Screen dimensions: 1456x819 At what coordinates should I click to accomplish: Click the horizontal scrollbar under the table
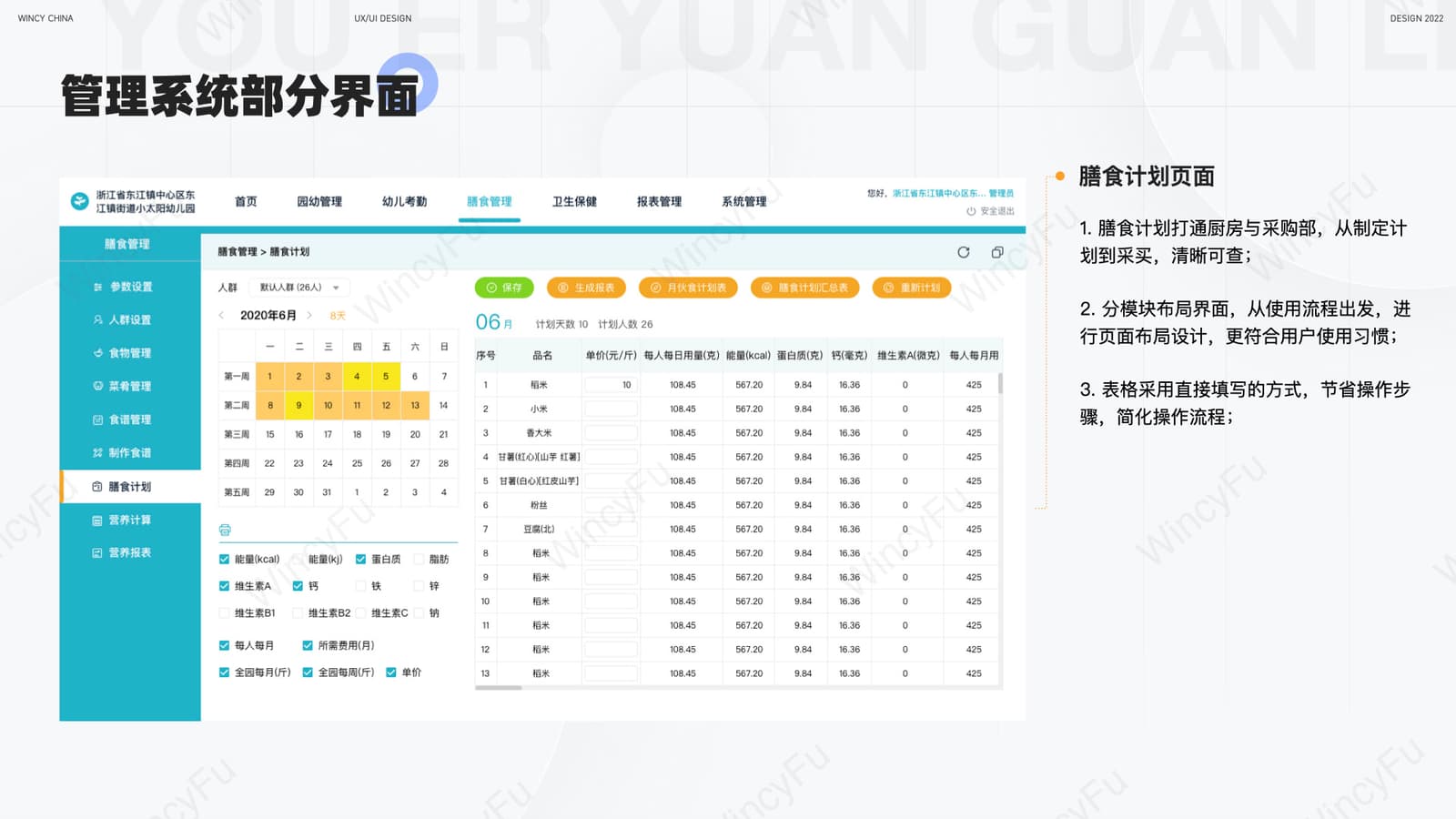[499, 688]
